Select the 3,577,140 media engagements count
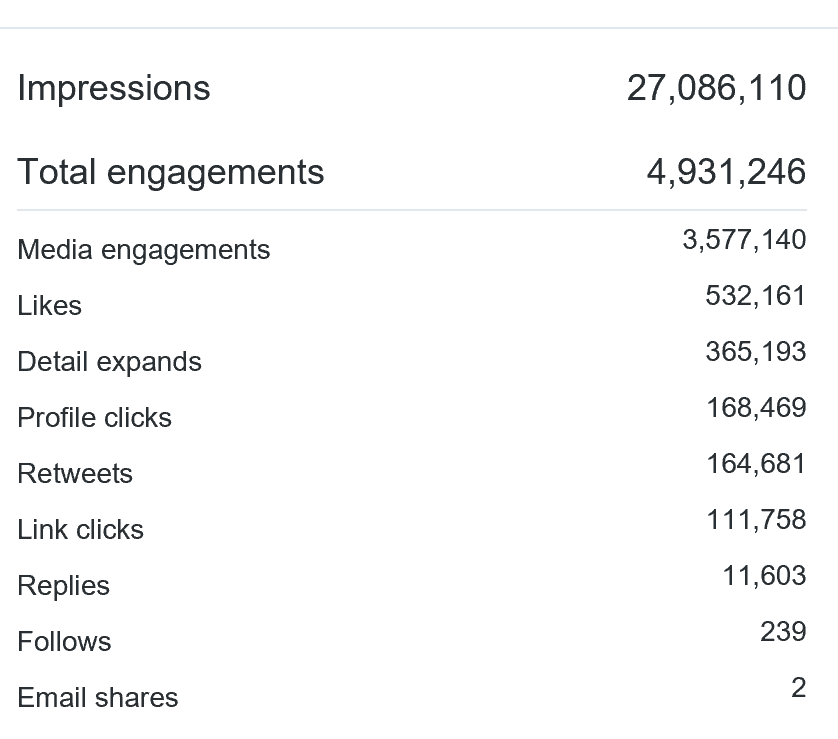The height and width of the screenshot is (739, 838). tap(744, 240)
